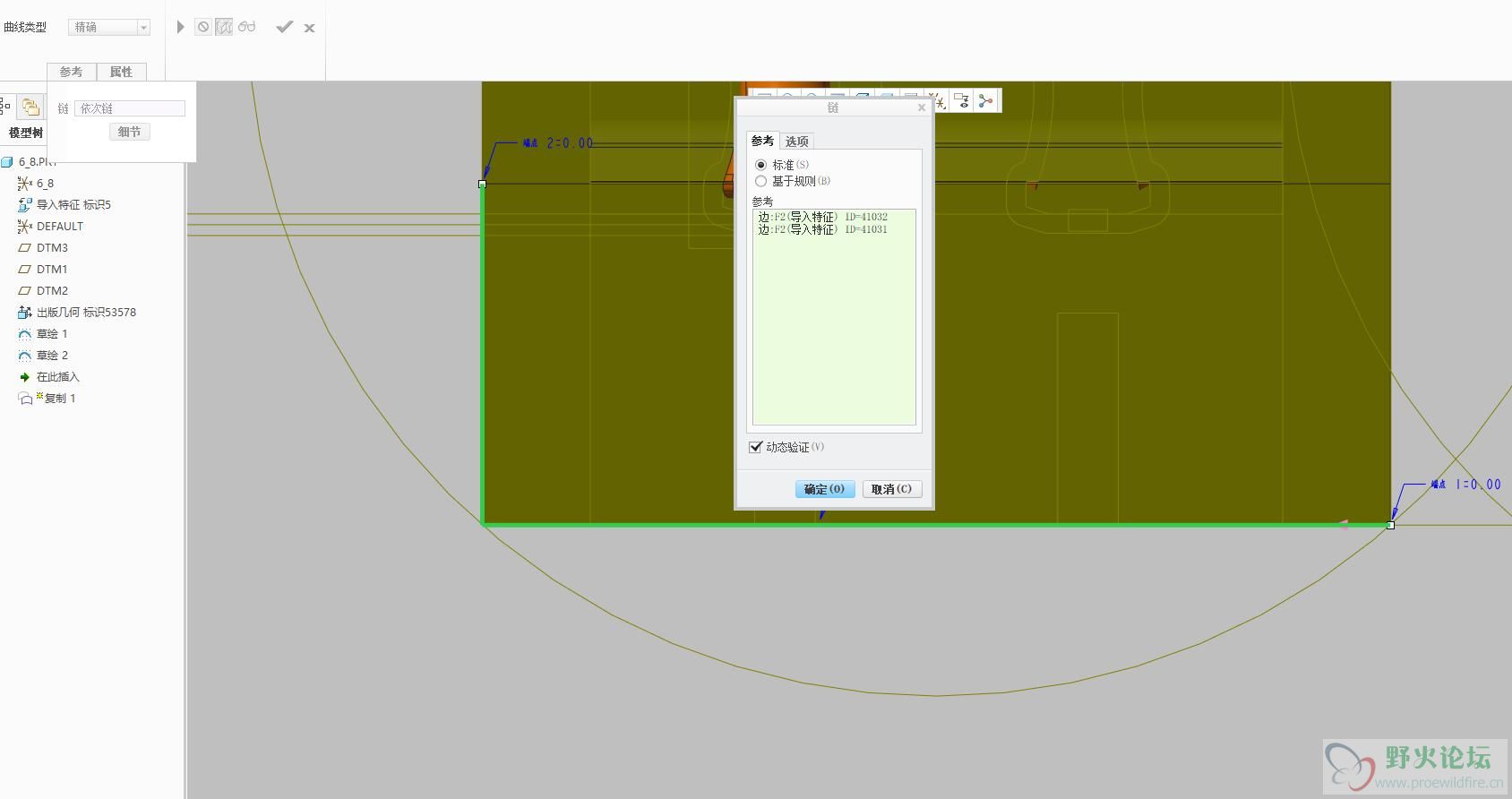Open the 属性 tab in the dashboard
1512x799 pixels.
point(121,72)
